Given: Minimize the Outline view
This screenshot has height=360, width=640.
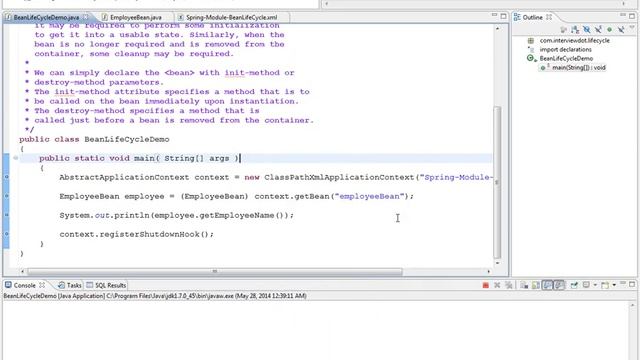Looking at the screenshot, I should tap(623, 15).
